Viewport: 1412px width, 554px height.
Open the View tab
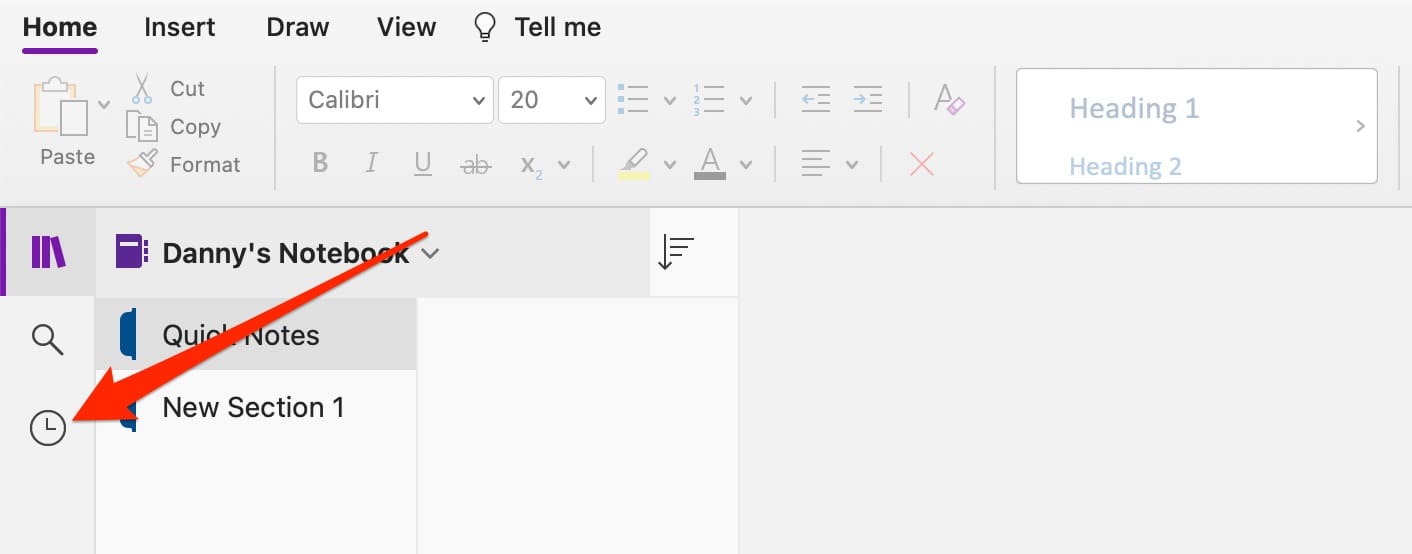click(x=406, y=27)
